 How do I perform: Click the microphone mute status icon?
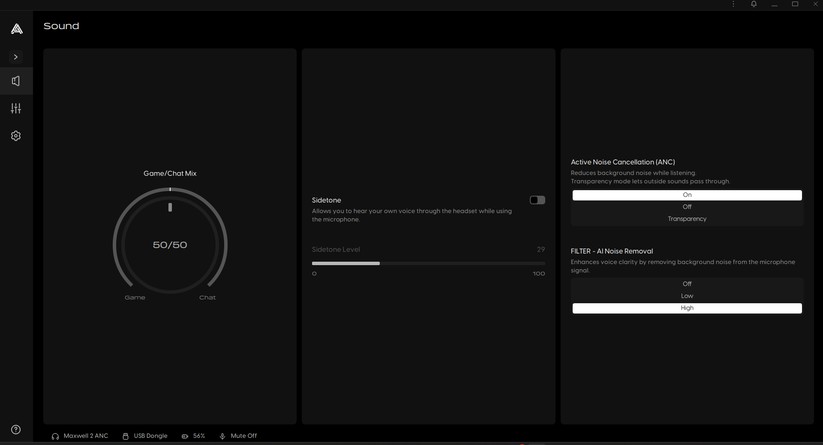[x=222, y=436]
